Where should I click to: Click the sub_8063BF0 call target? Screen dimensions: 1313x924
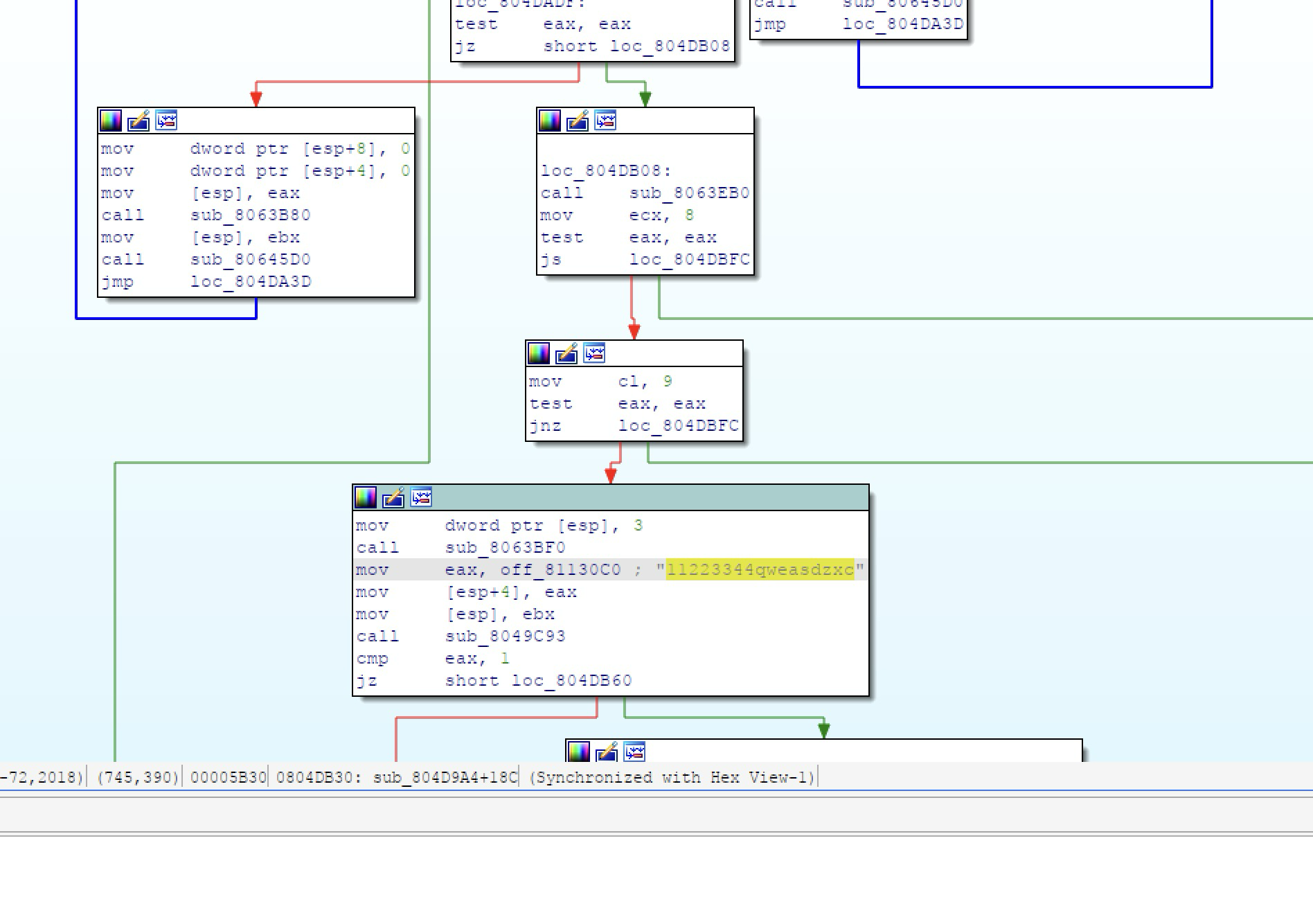tap(506, 548)
